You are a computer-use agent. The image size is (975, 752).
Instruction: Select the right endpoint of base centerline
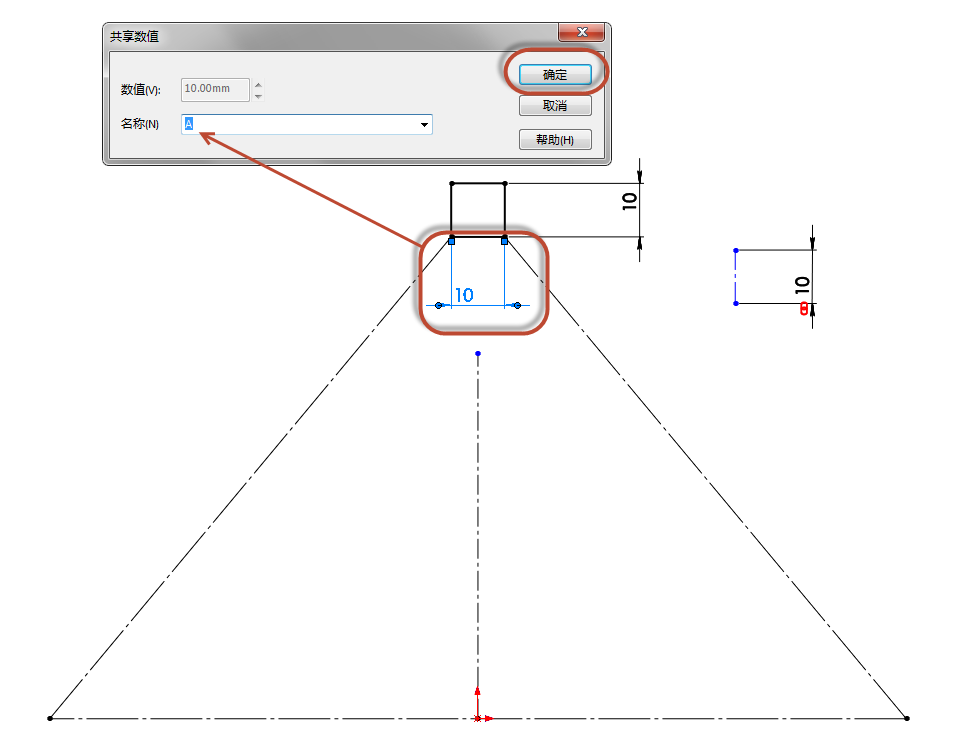(x=907, y=718)
